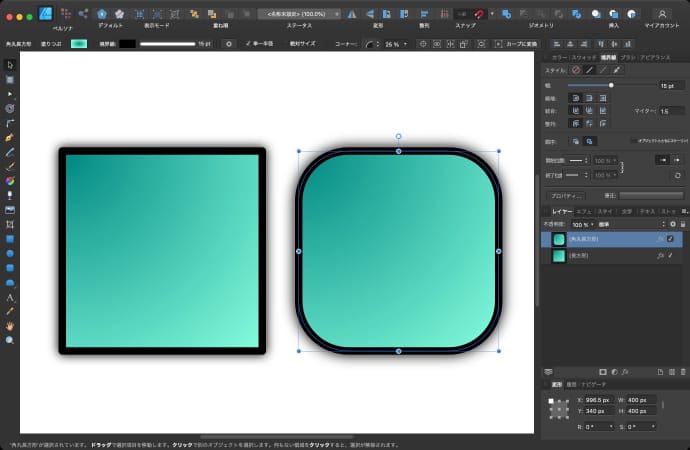The image size is (690, 450).
Task: Click the Convert to Curves button
Action: pos(516,44)
